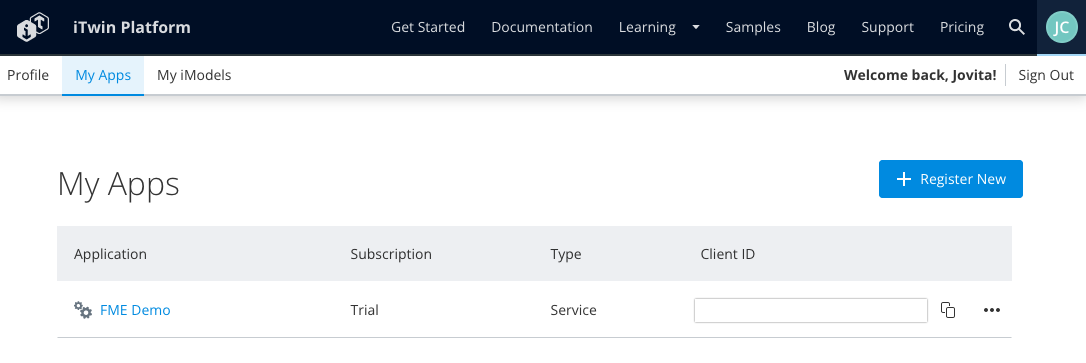Click the Type column header

click(566, 254)
